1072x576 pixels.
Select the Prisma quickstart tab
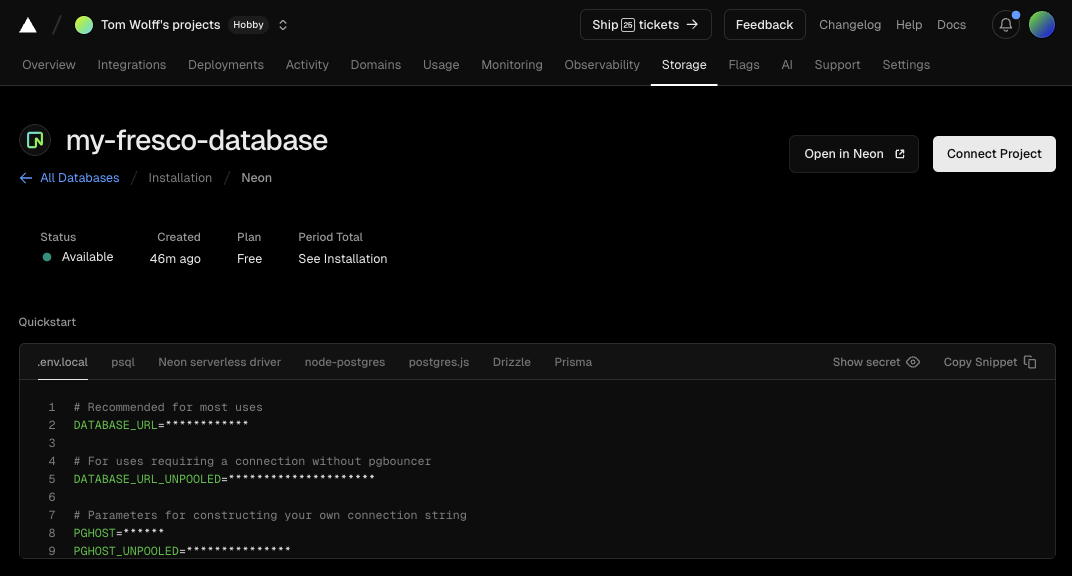(573, 362)
